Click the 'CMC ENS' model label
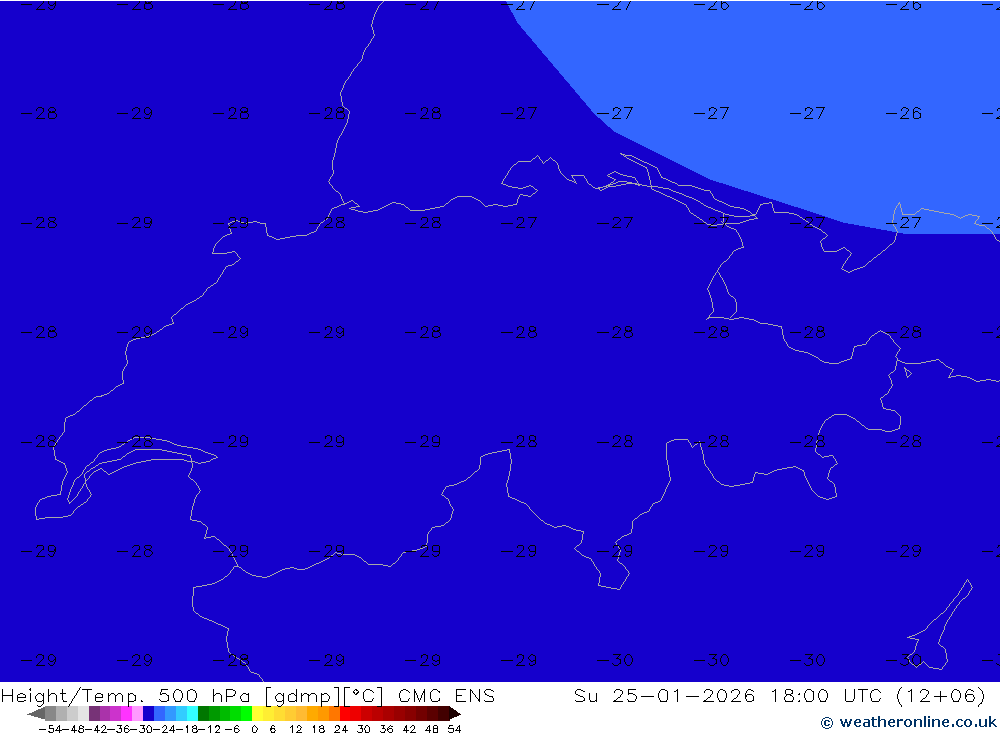This screenshot has width=1000, height=733. pos(446,695)
